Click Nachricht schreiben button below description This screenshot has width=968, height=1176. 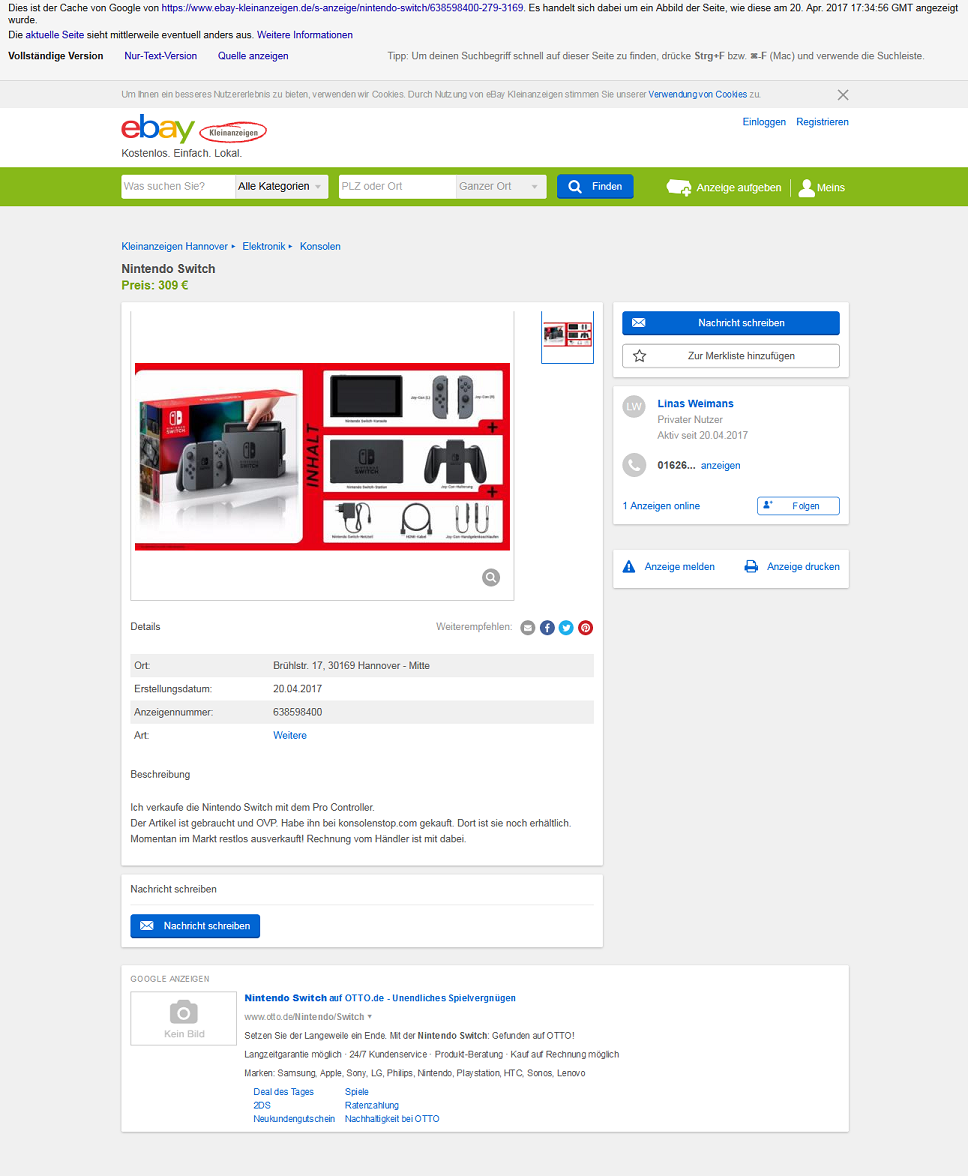[195, 926]
